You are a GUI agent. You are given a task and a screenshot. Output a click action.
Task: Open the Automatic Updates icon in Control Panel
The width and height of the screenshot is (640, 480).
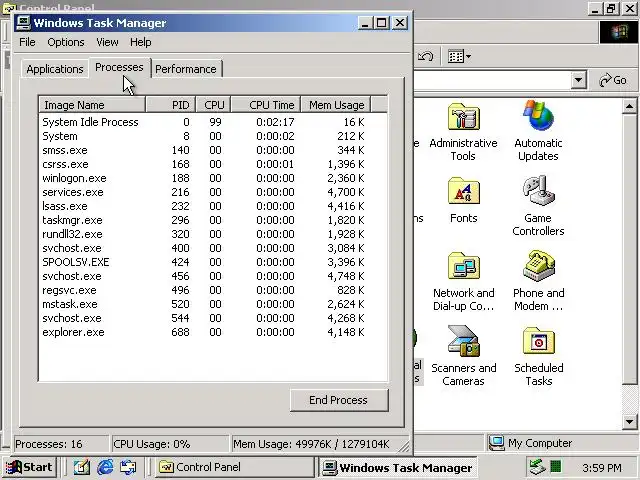point(538,131)
